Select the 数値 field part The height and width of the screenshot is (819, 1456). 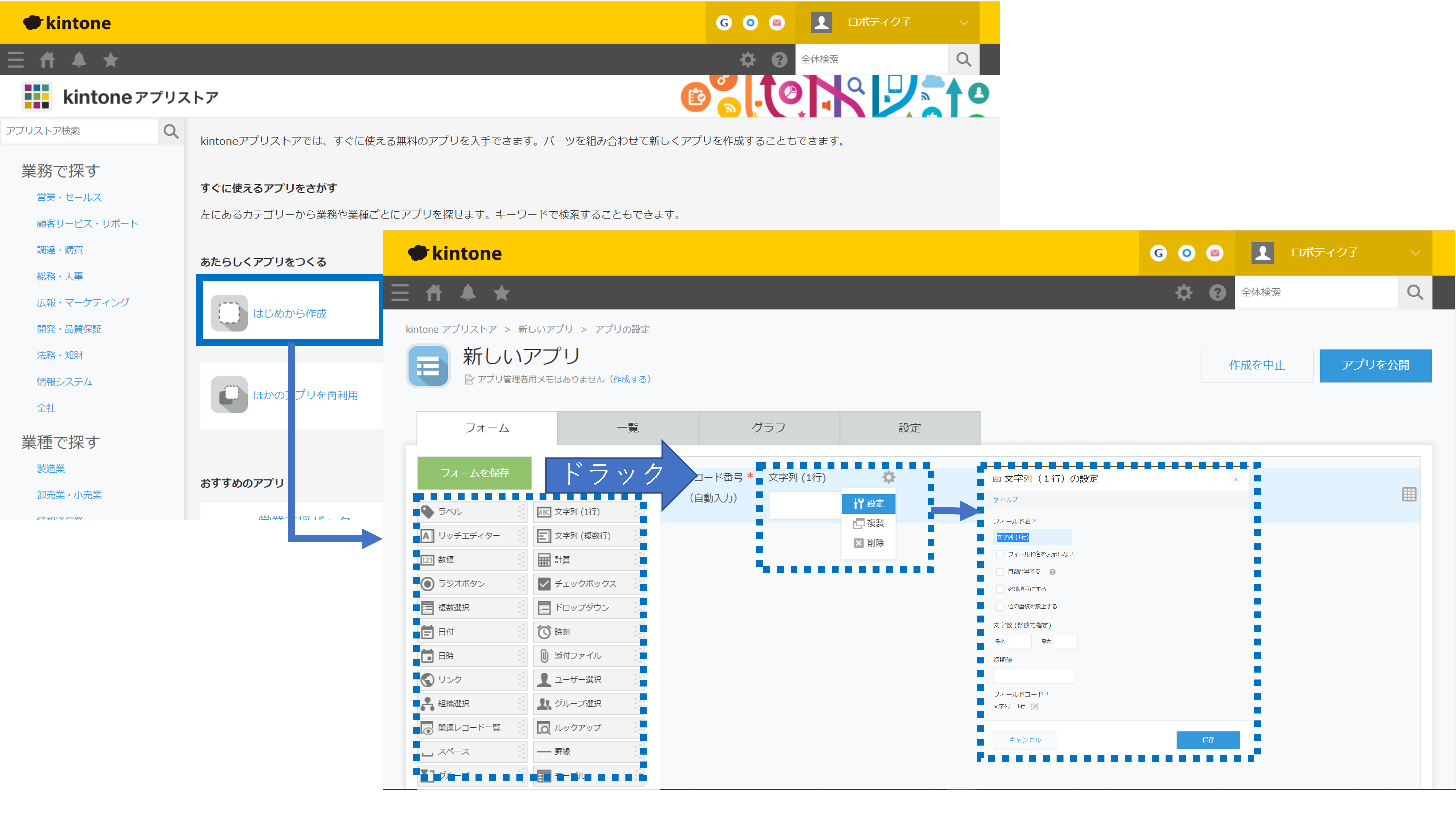pos(472,560)
